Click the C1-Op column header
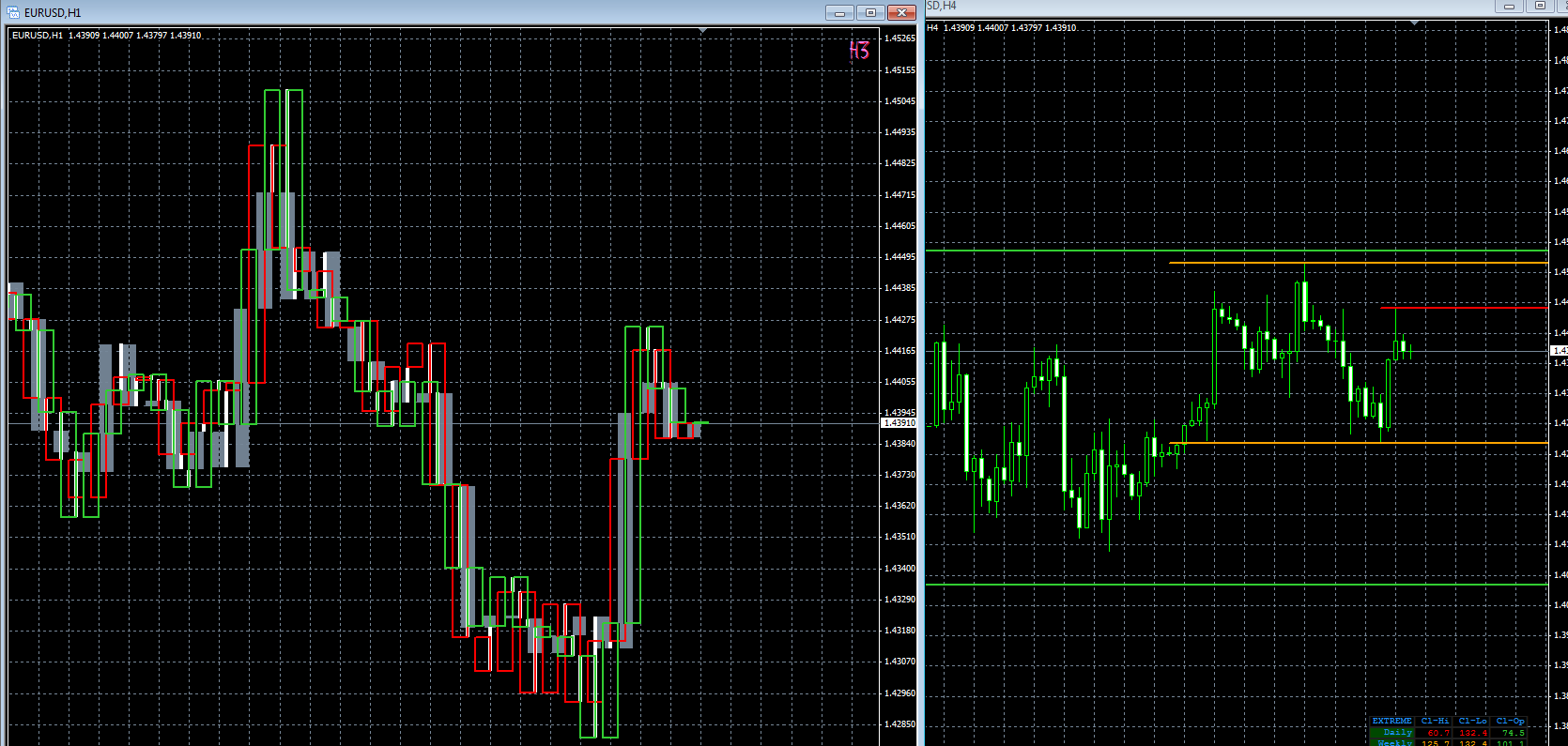 pyautogui.click(x=1510, y=721)
